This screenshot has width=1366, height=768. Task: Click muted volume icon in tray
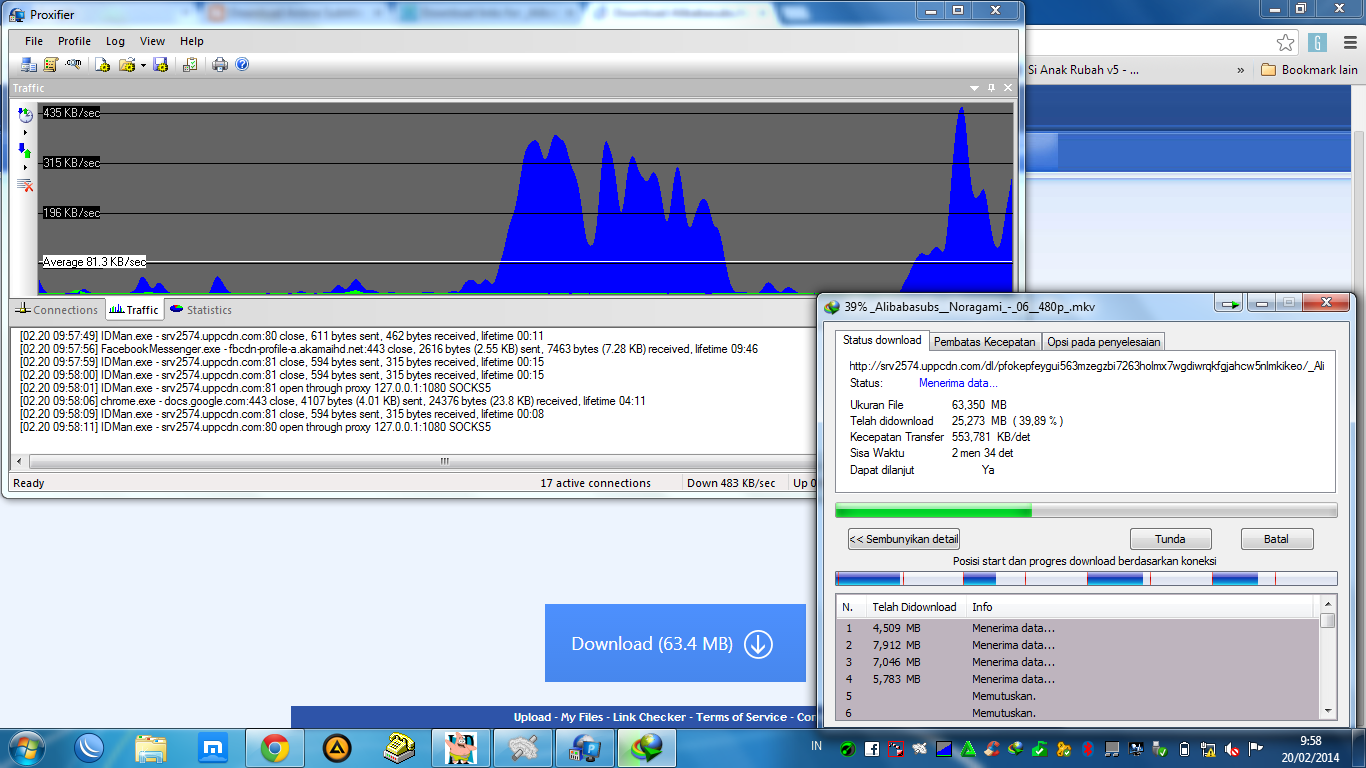click(1232, 748)
